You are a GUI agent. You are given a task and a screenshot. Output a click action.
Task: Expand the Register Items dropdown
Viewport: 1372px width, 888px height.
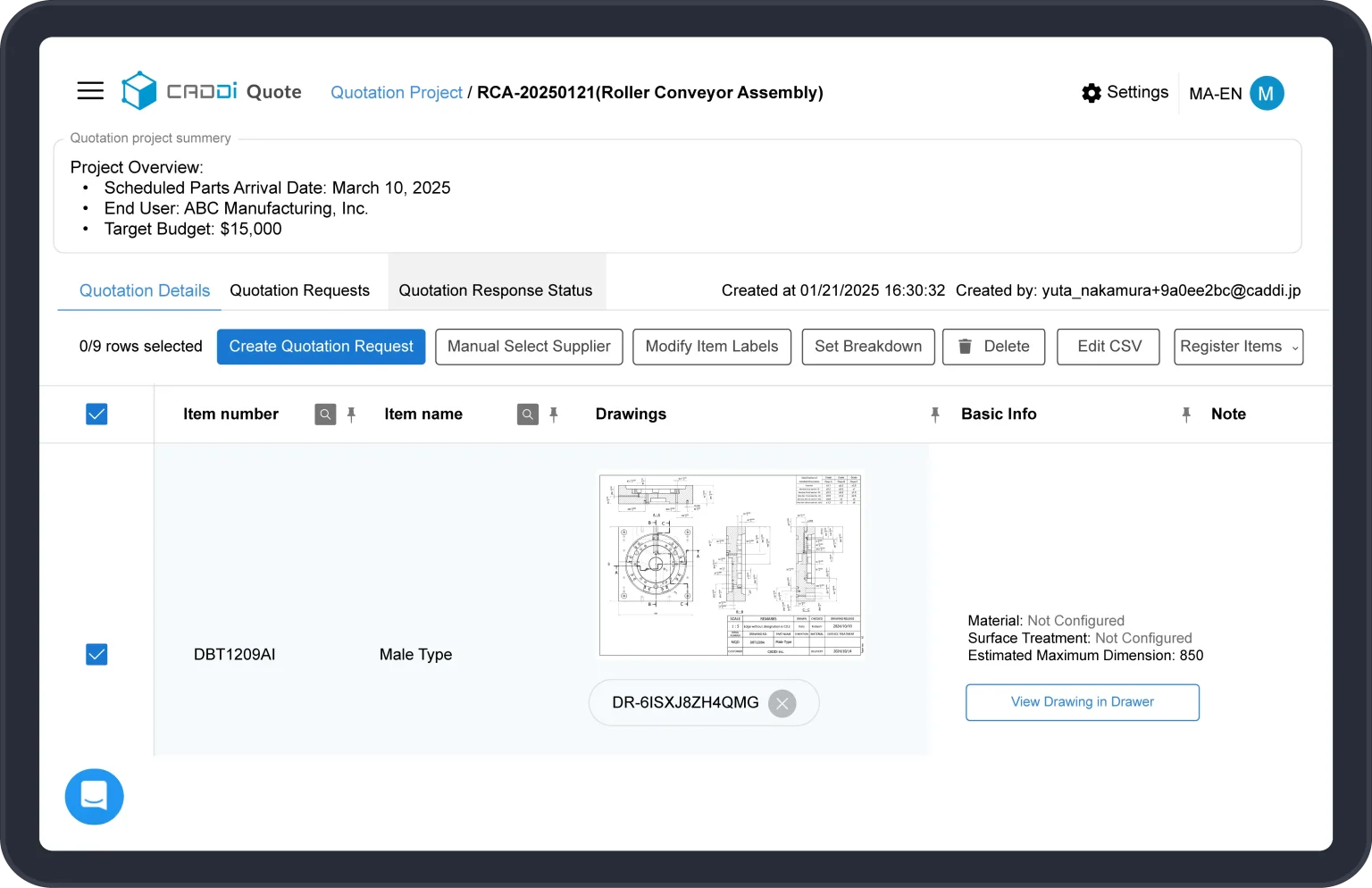(1238, 347)
